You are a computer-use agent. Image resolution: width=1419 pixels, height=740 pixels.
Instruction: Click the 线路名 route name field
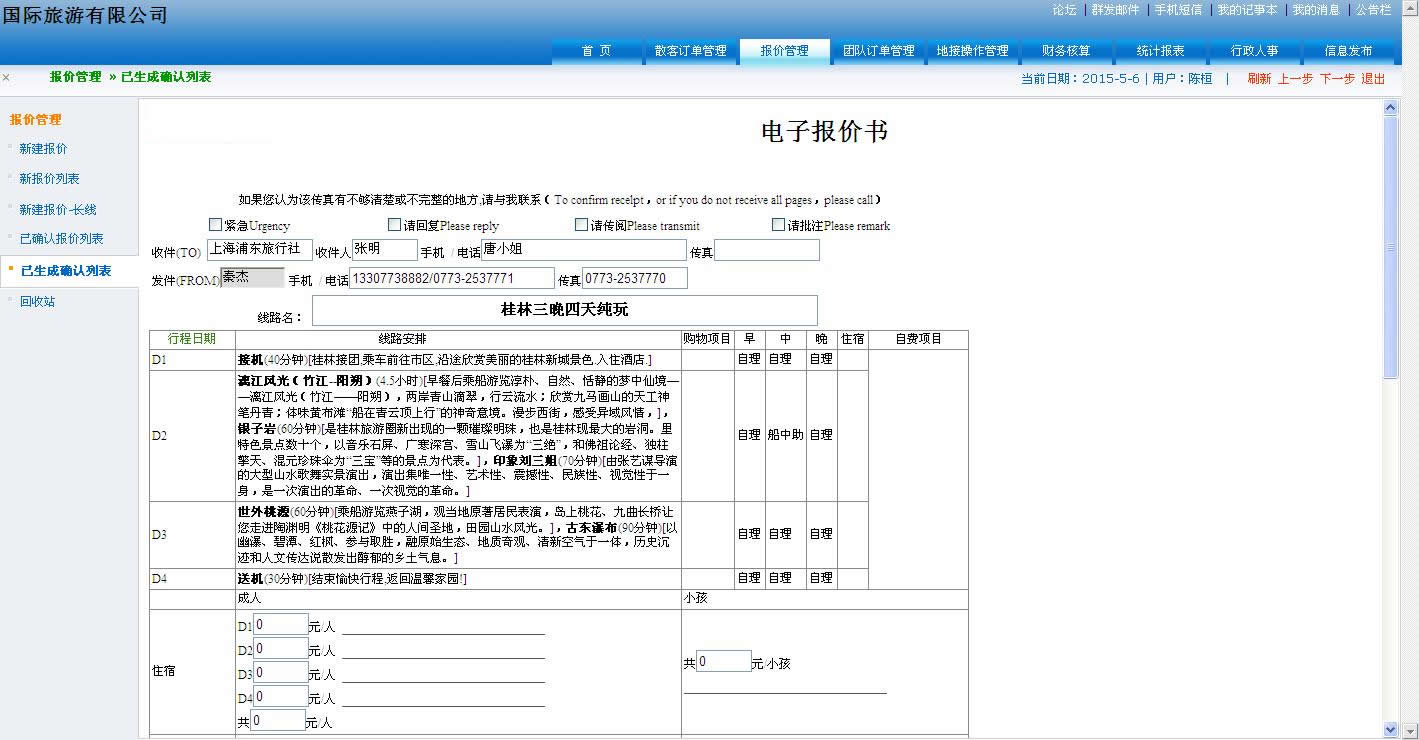pyautogui.click(x=564, y=310)
